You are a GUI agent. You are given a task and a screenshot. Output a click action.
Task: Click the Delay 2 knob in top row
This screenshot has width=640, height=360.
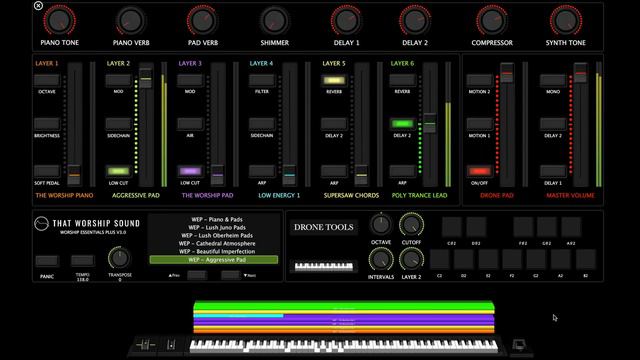pyautogui.click(x=415, y=20)
